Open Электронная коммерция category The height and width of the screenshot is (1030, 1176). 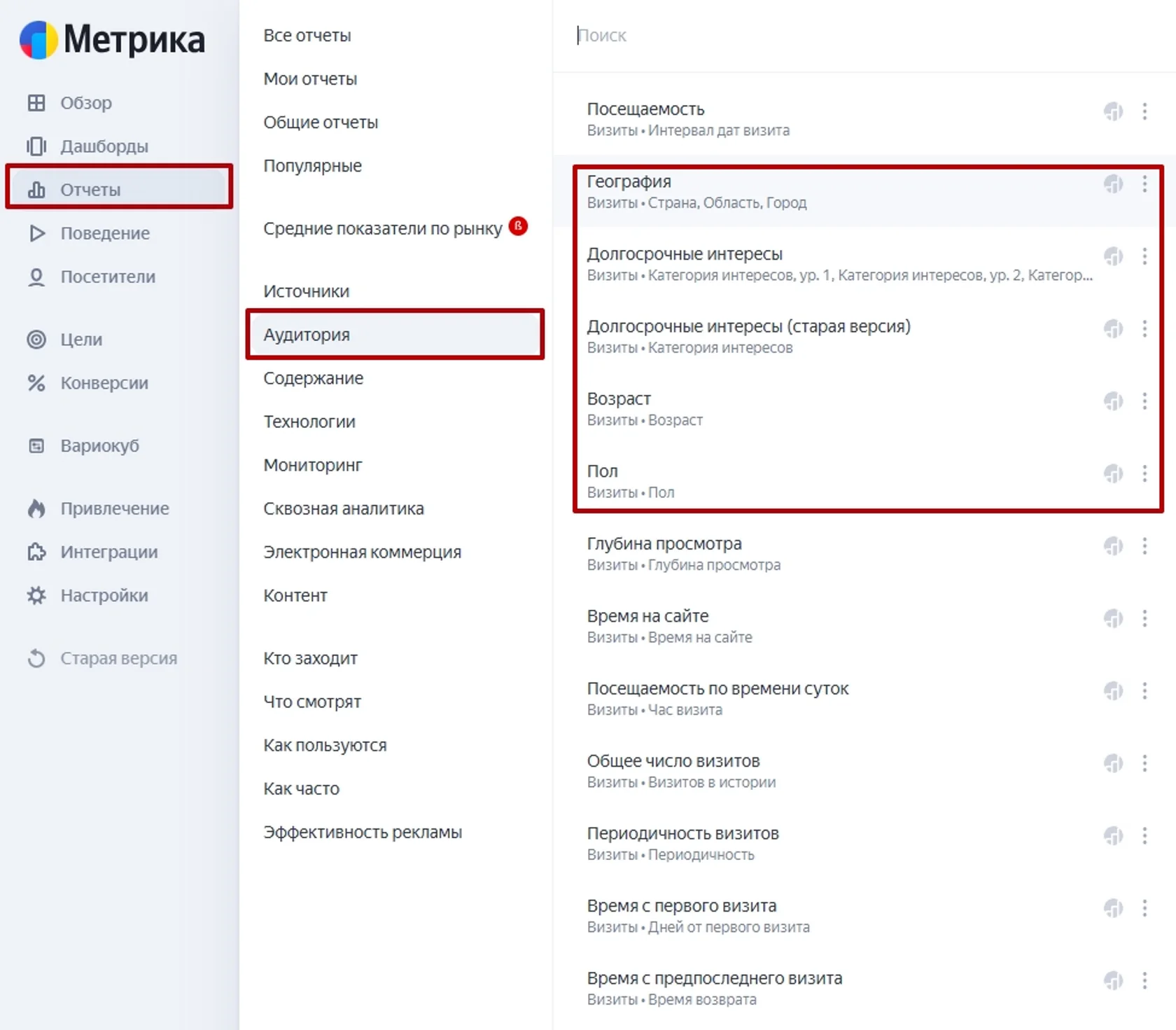pos(363,552)
